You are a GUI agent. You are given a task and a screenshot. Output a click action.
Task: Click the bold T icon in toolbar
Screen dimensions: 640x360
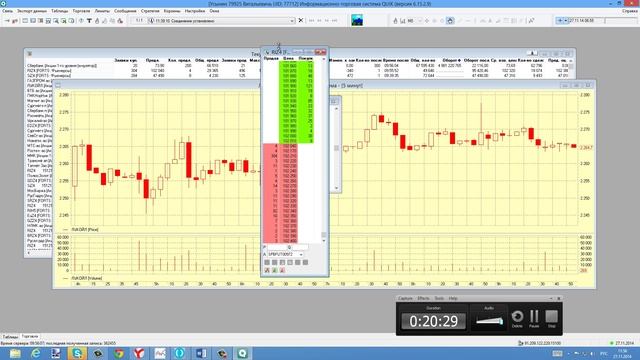pyautogui.click(x=89, y=20)
